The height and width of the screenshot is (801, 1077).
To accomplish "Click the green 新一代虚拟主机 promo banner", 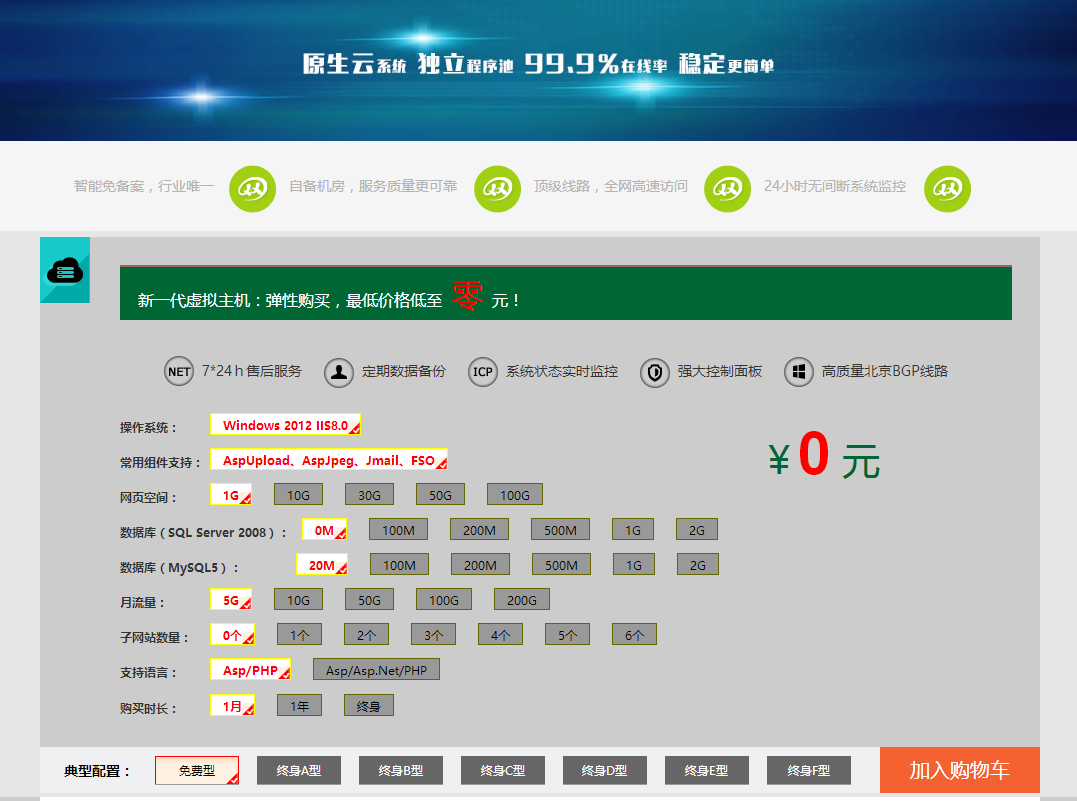I will [566, 293].
